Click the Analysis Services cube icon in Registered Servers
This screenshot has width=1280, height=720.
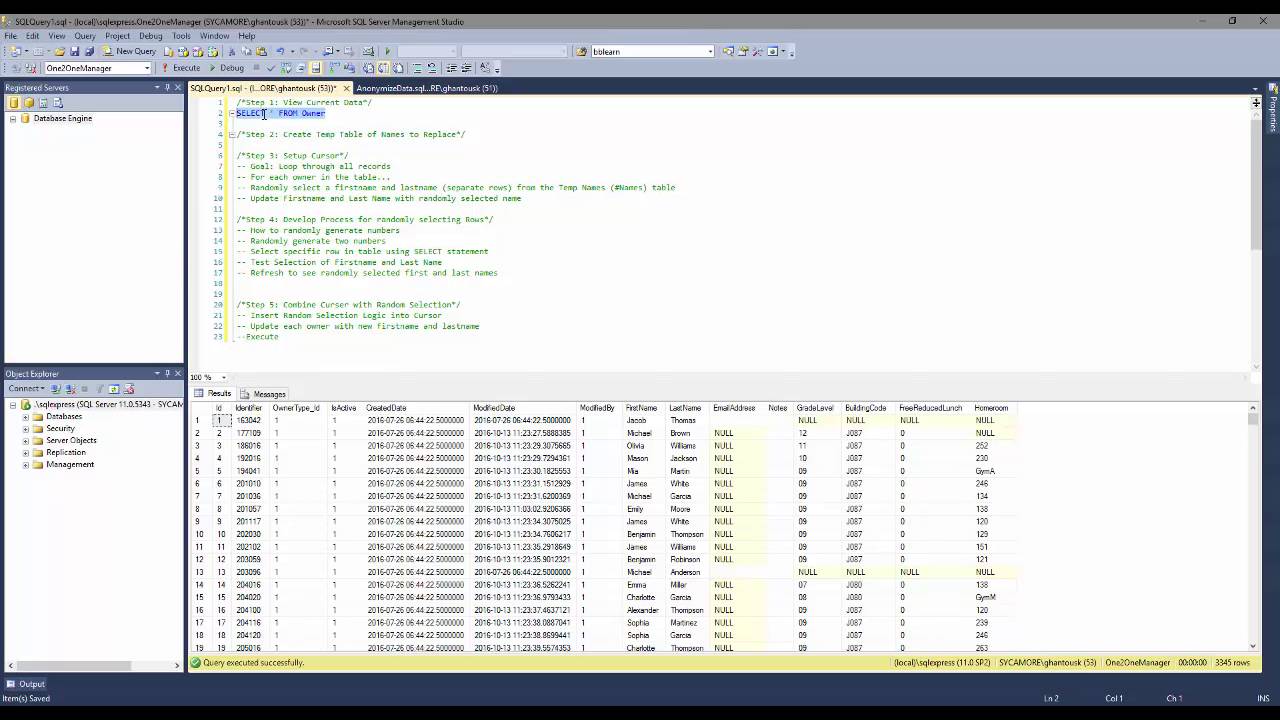point(28,103)
